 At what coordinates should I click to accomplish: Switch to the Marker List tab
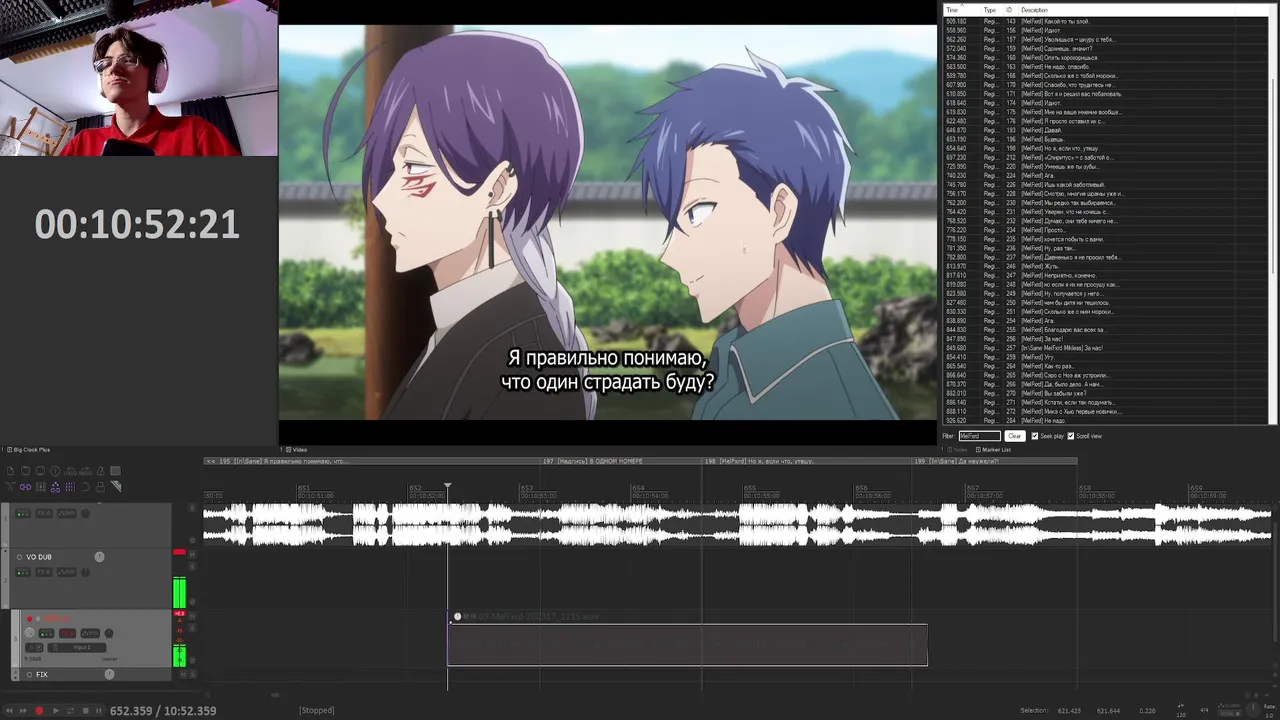point(993,450)
